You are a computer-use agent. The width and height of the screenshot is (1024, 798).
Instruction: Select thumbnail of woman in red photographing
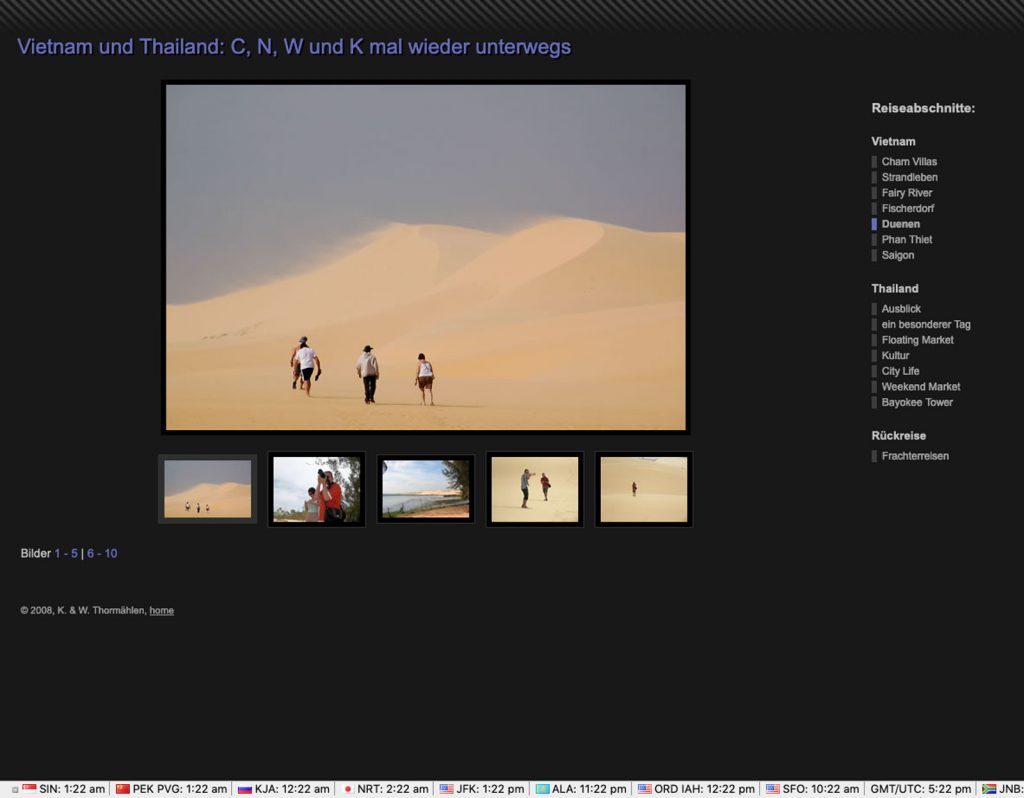tap(316, 489)
